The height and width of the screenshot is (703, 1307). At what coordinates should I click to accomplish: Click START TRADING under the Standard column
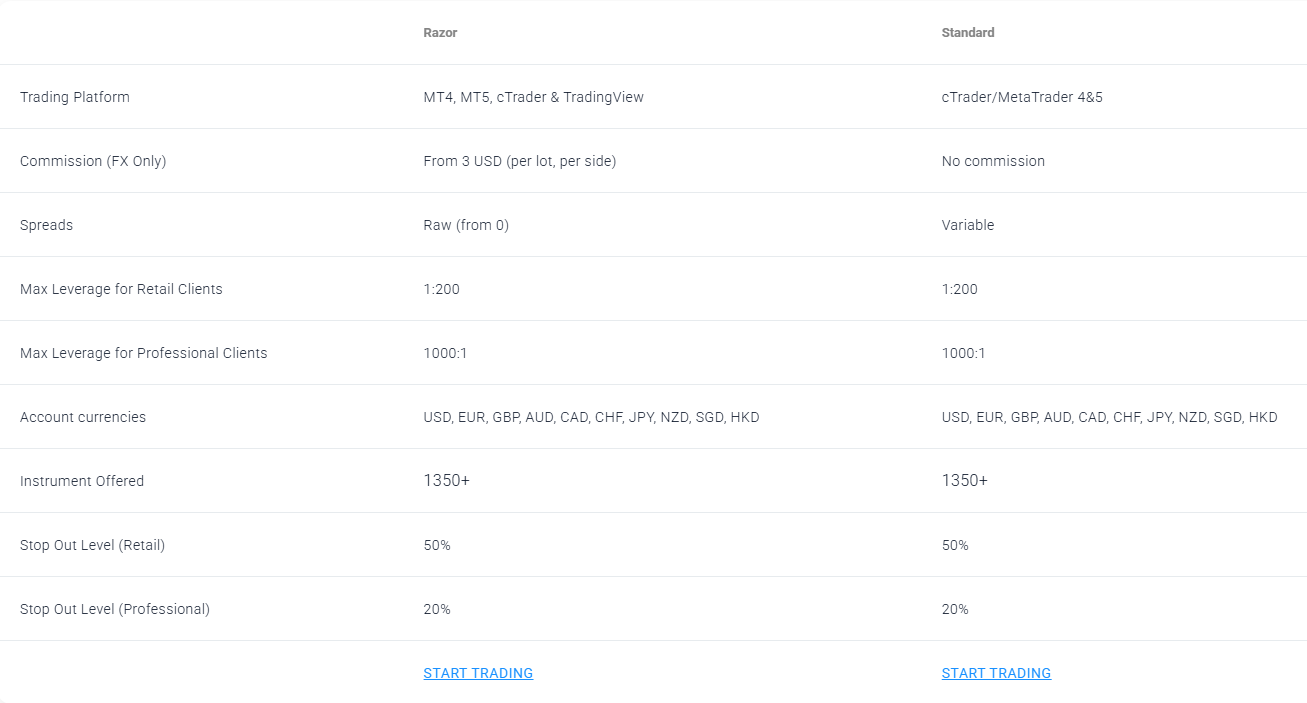pyautogui.click(x=996, y=673)
